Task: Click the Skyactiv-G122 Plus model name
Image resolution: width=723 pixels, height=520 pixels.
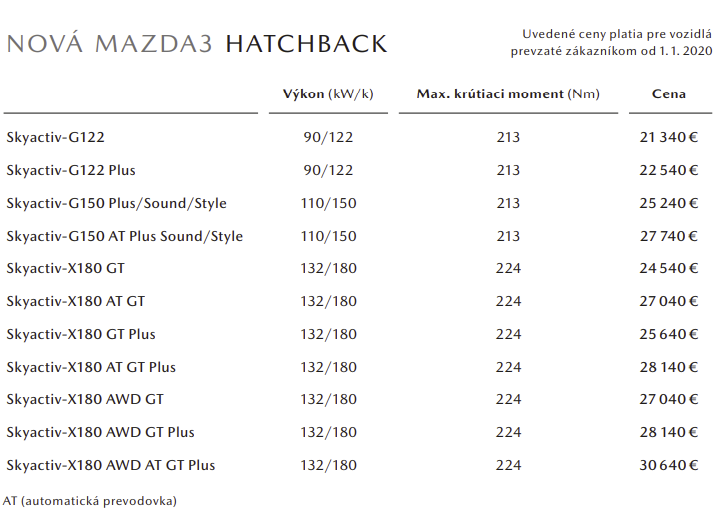Action: coord(71,170)
